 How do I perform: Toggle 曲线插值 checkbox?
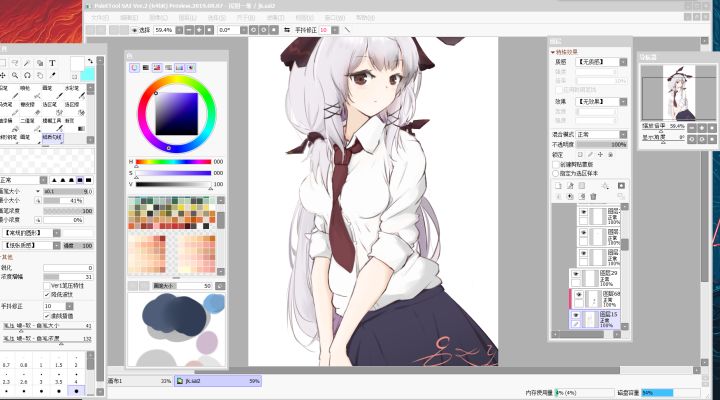[x=47, y=316]
